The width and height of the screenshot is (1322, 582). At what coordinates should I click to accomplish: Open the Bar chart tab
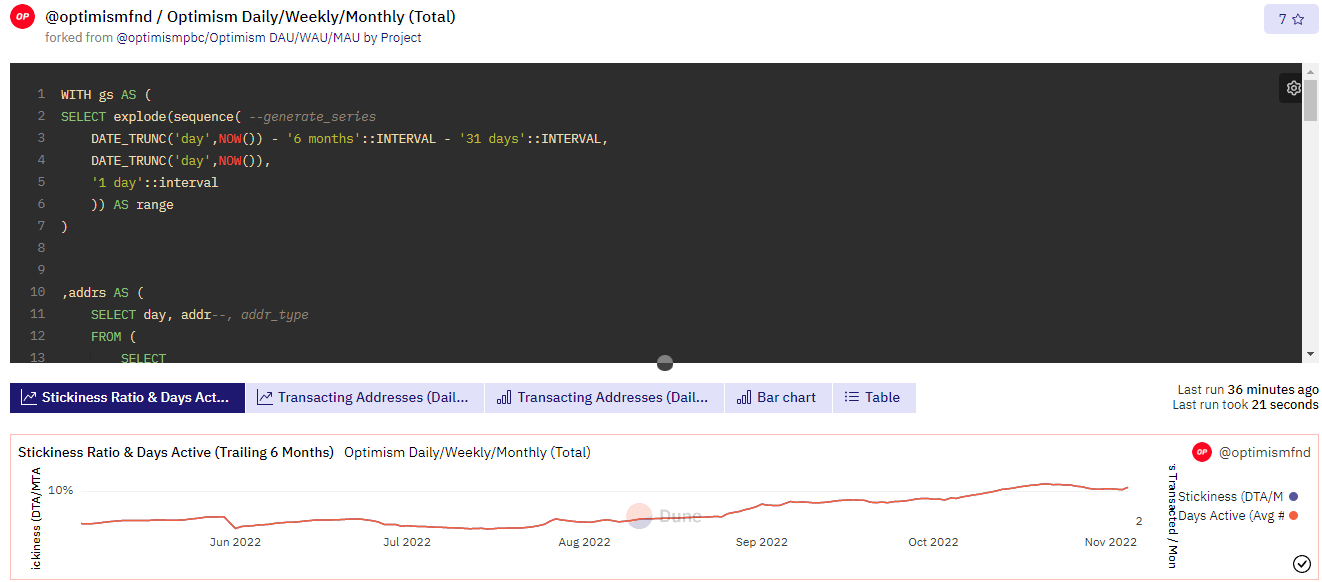pos(776,398)
